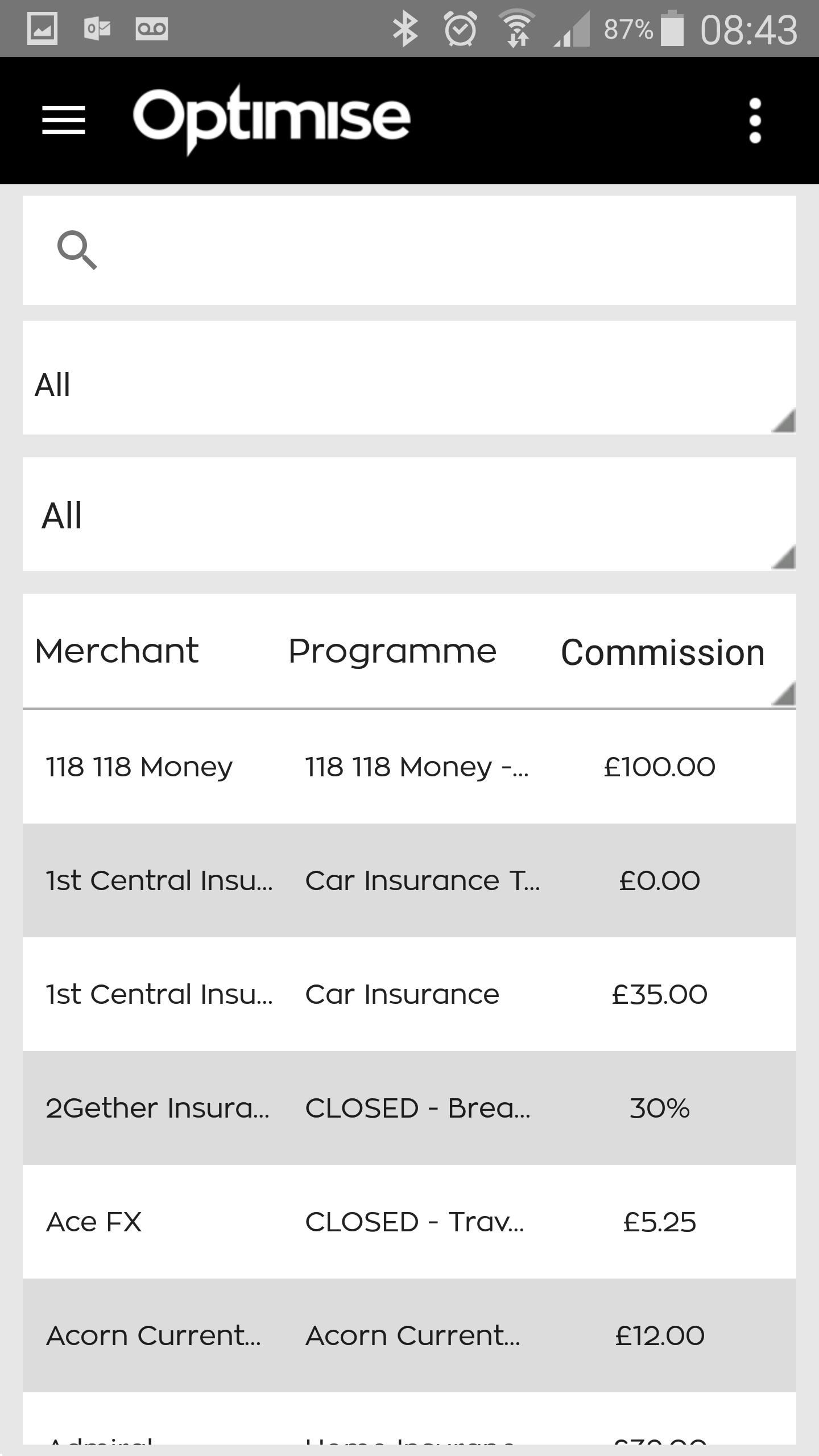
Task: Tap the three-dot overflow menu
Action: (755, 121)
